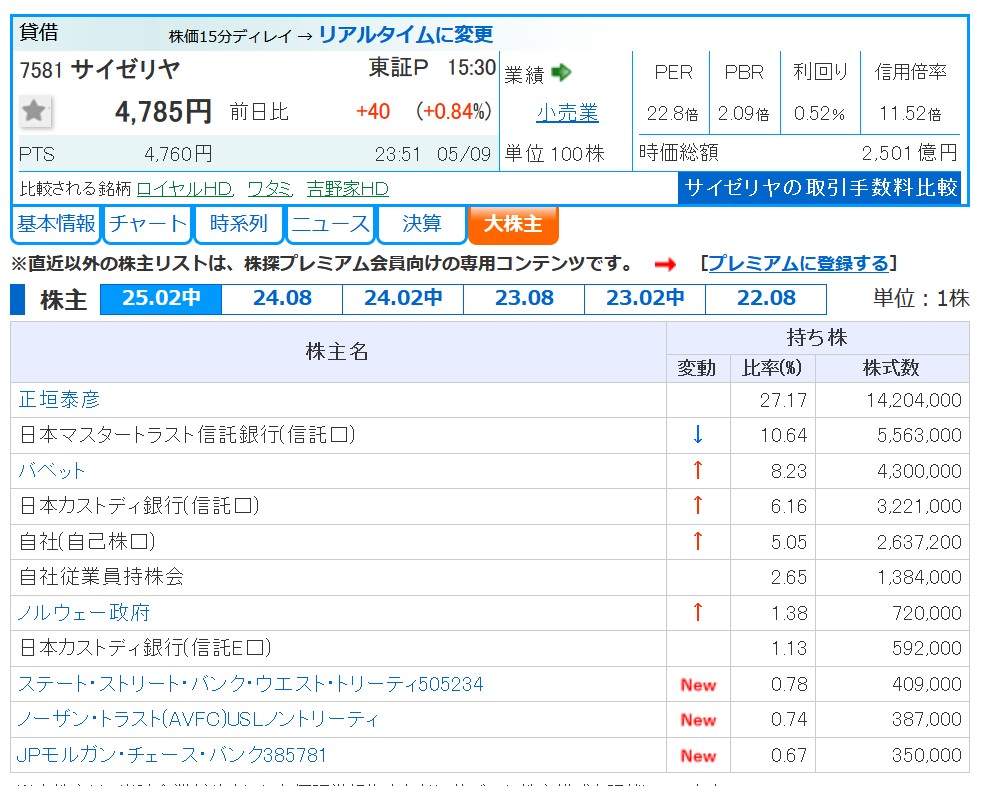Click the star favorite icon beside the price
The width and height of the screenshot is (982, 786).
(x=34, y=112)
